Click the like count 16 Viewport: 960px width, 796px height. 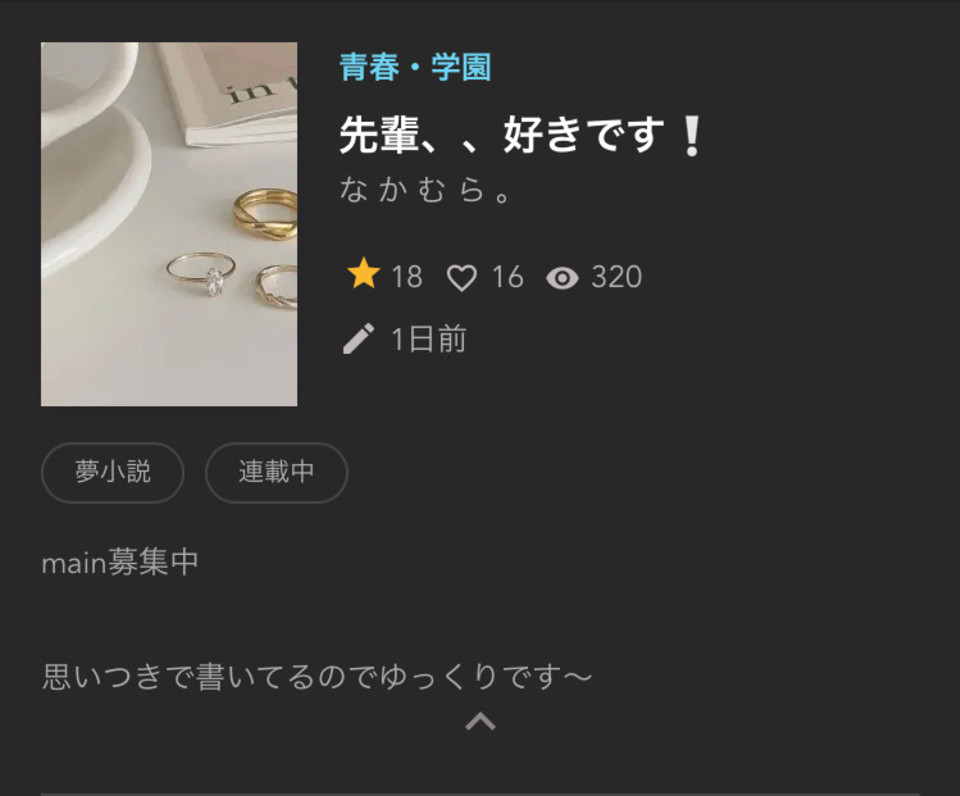coord(508,277)
